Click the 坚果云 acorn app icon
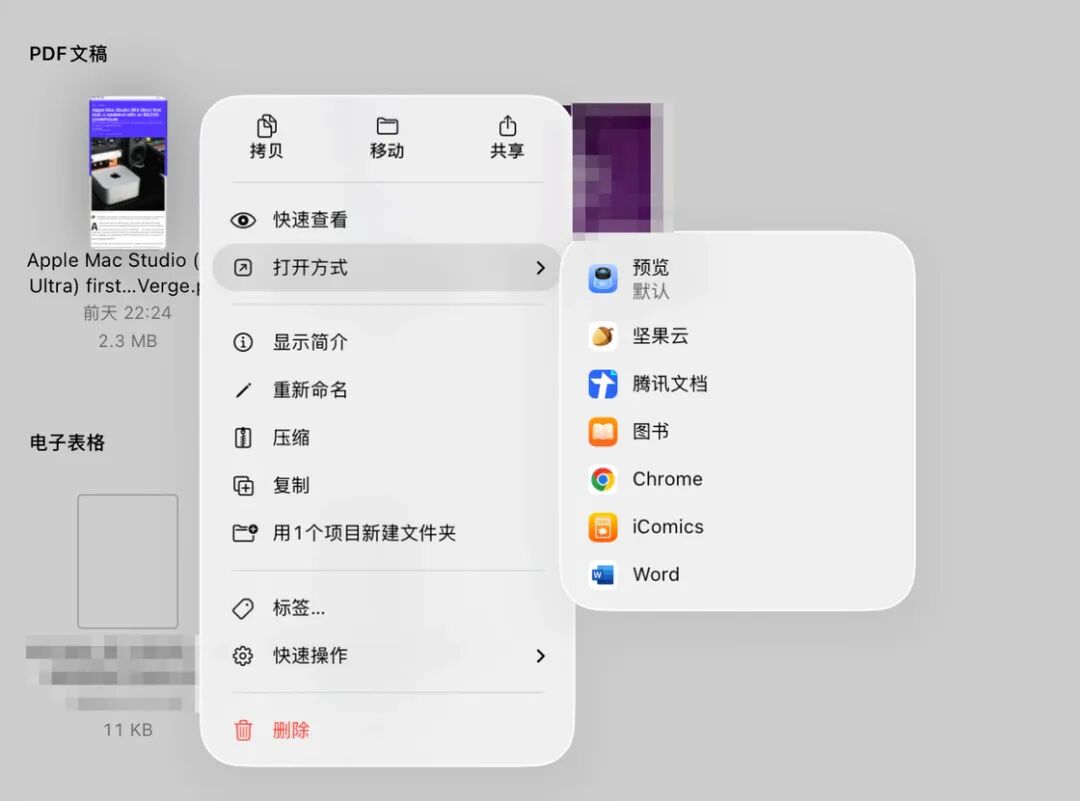Screen dimensions: 1080x801 pos(603,336)
